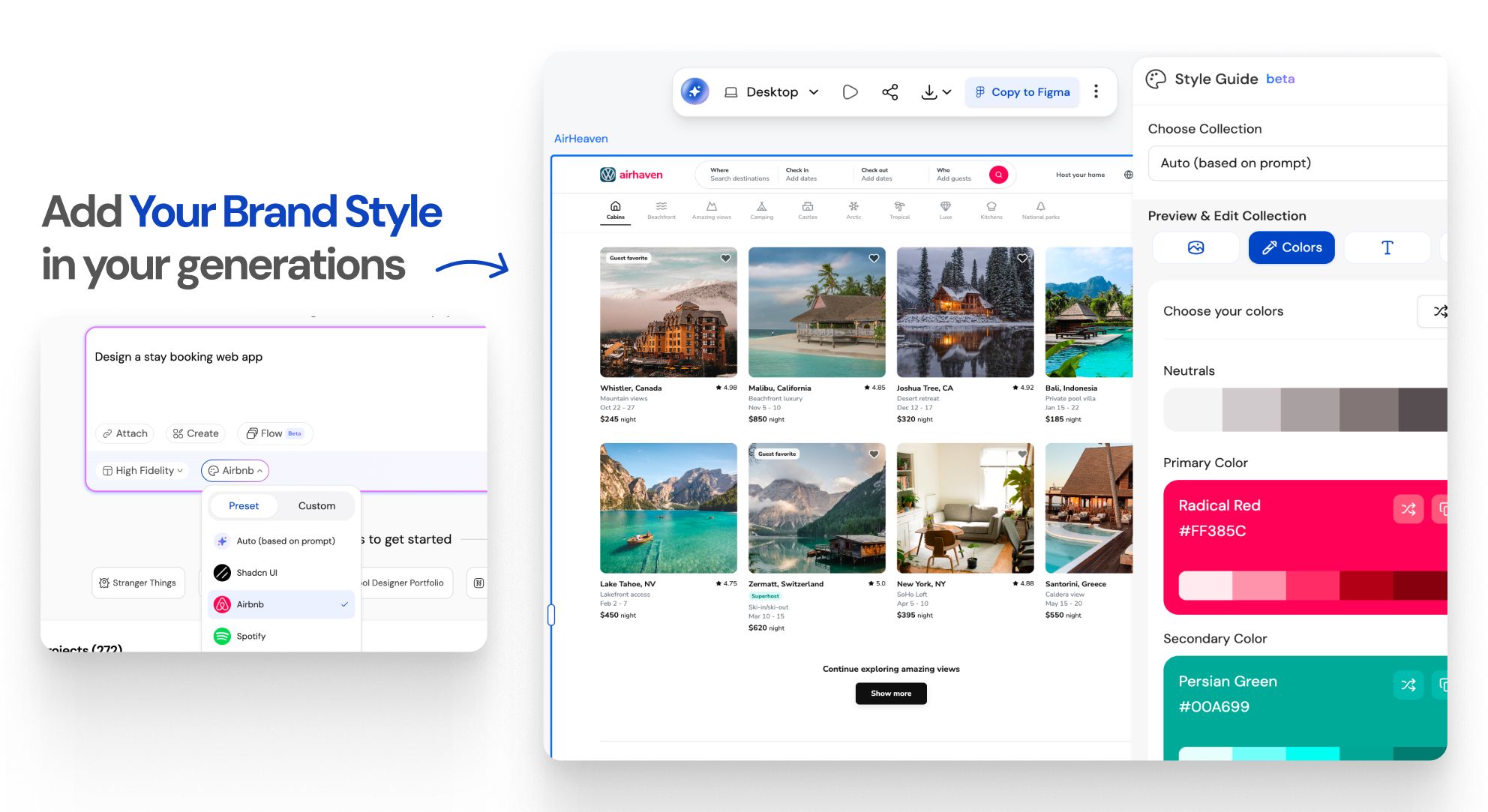The image size is (1488, 812).
Task: Select the typography T icon tab
Action: tap(1387, 247)
